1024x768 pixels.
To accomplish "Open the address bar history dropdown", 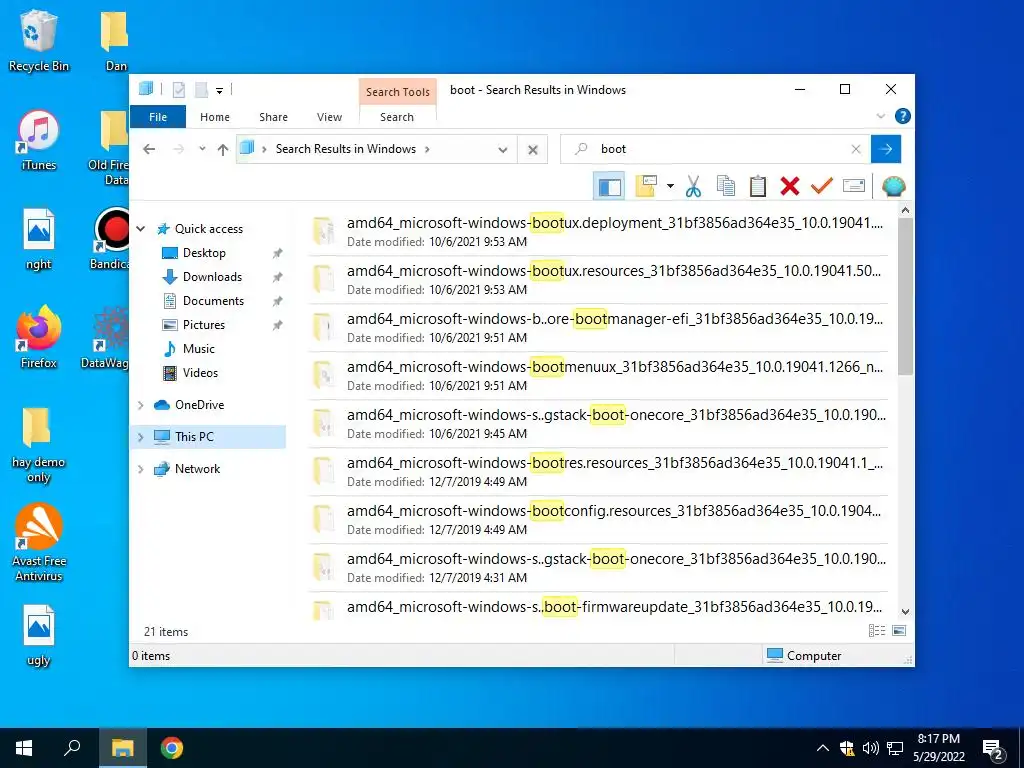I will pos(503,150).
